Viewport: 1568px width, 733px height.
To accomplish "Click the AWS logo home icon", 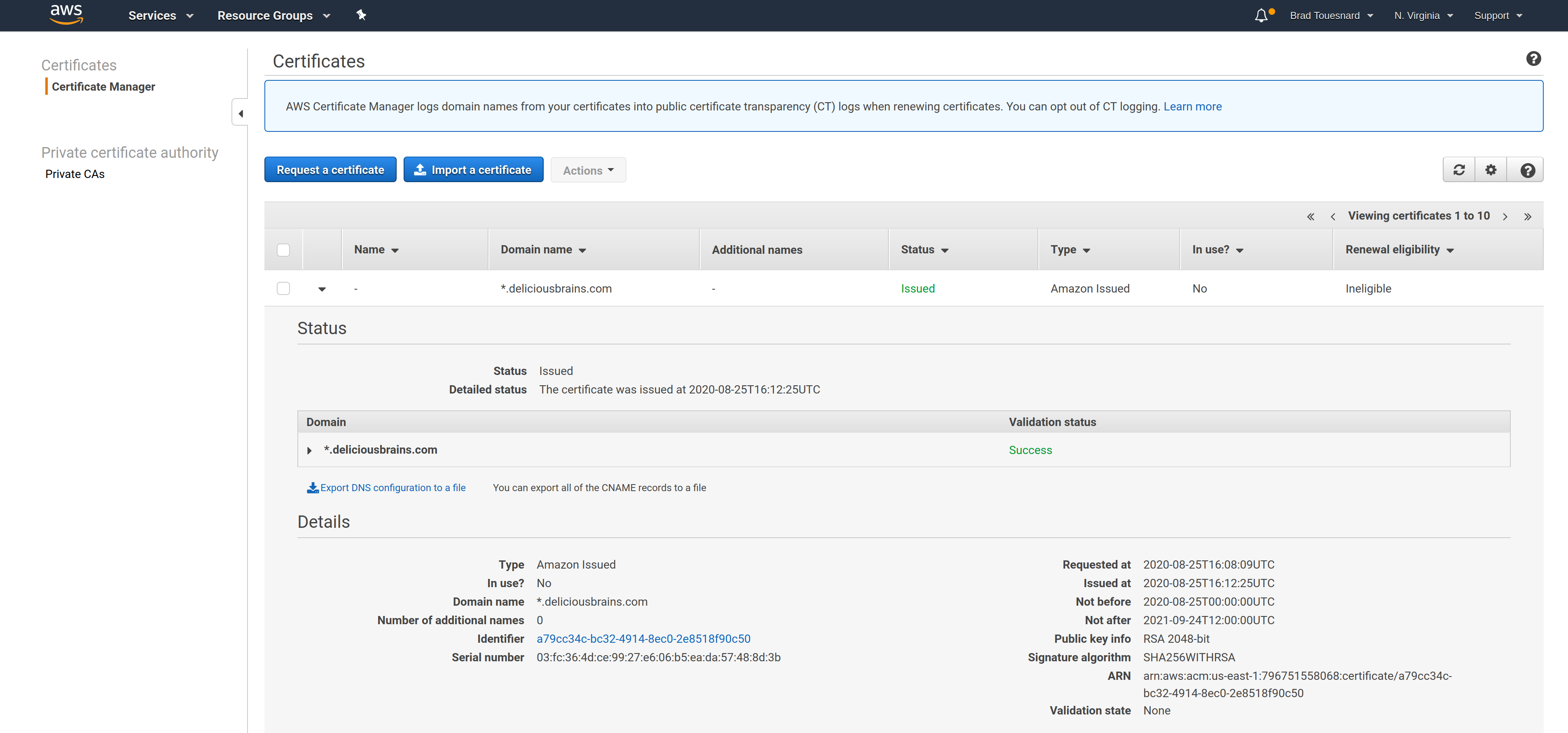I will pyautogui.click(x=66, y=14).
